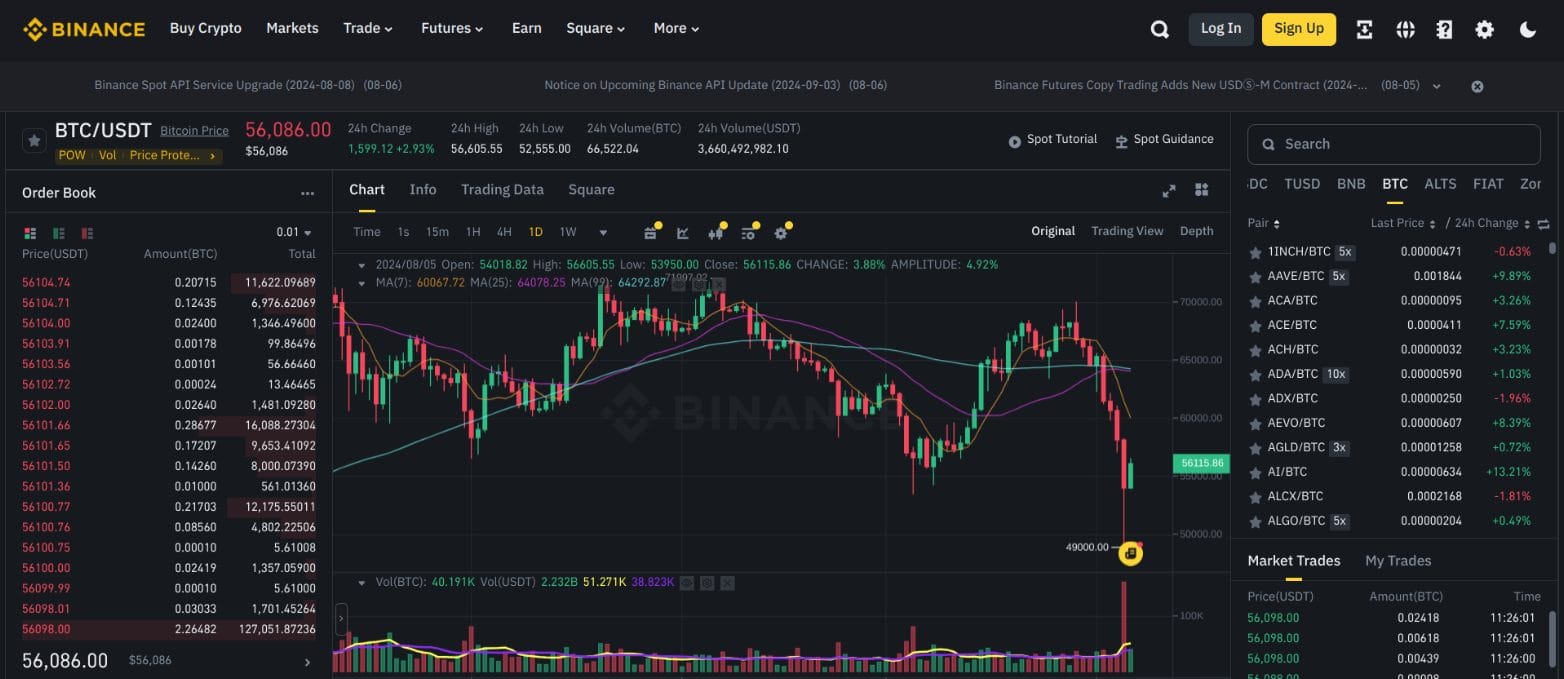The image size is (1564, 679).
Task: Favorite the BTC/USDT pair star
Action: click(x=34, y=140)
